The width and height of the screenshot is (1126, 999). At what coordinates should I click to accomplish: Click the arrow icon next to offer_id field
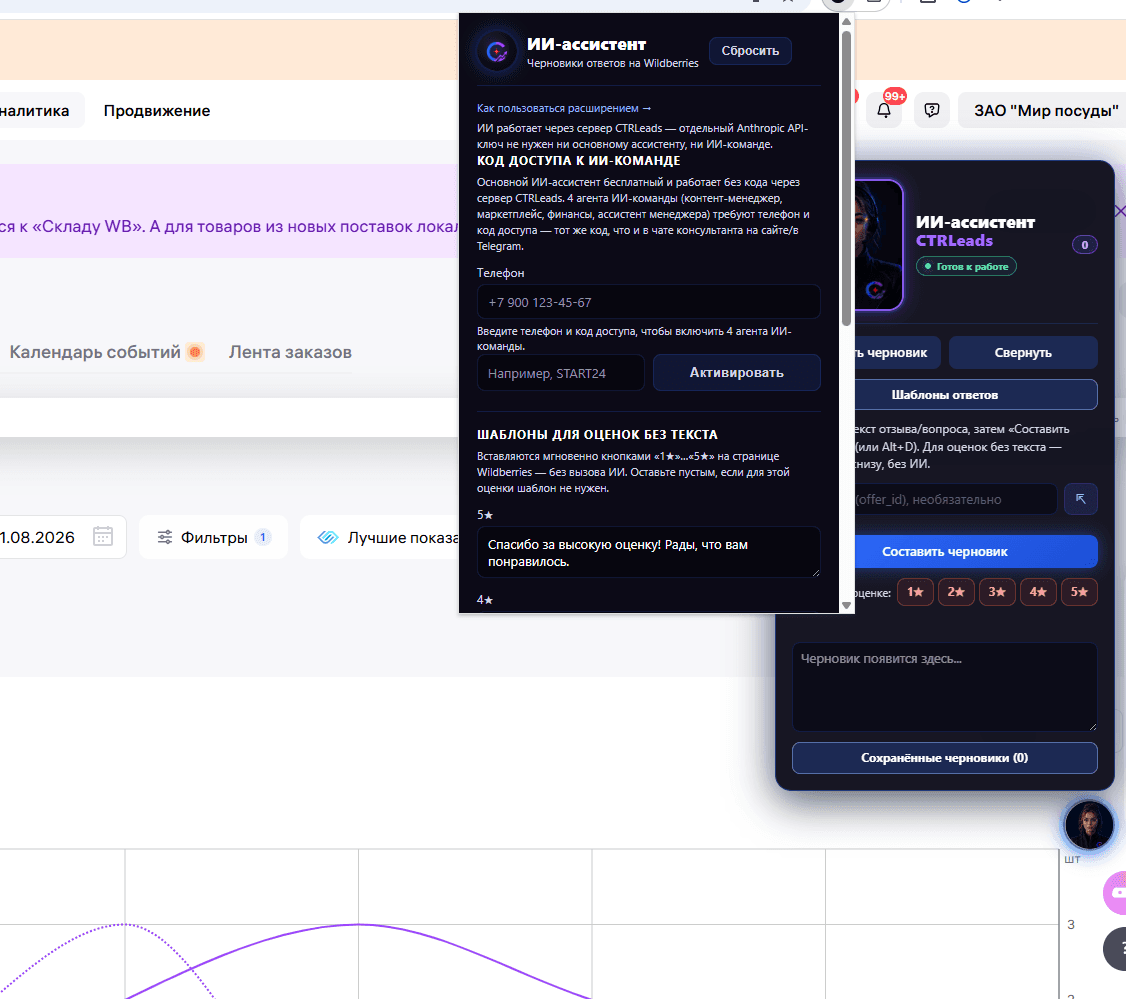pos(1080,498)
